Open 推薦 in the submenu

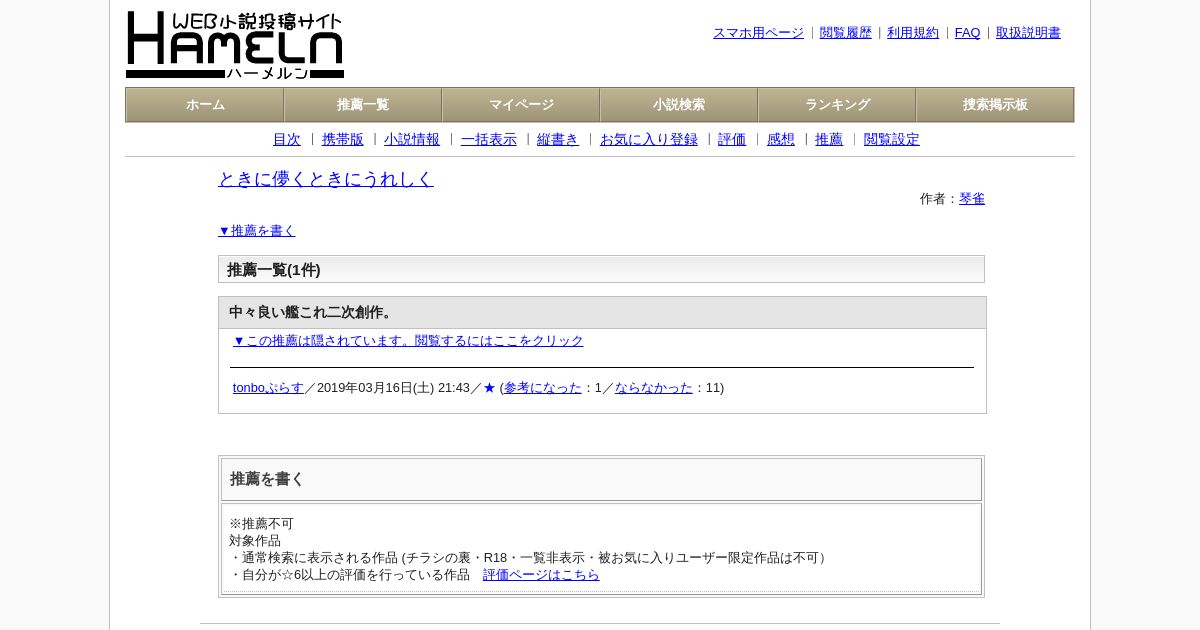tap(829, 140)
